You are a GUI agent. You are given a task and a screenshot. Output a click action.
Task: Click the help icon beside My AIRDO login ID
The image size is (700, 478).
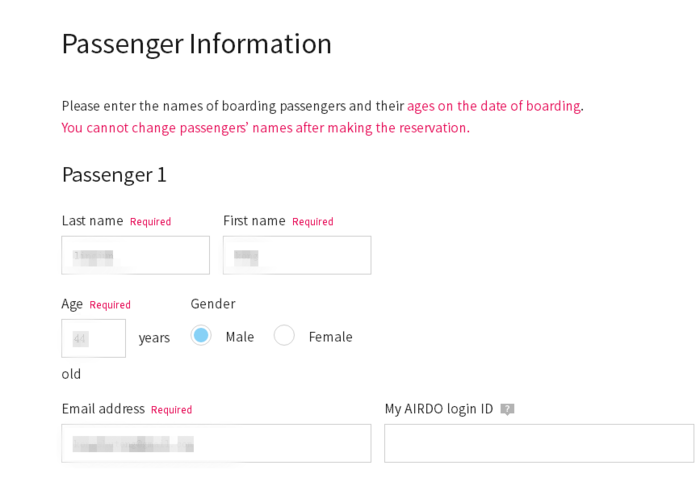[507, 409]
